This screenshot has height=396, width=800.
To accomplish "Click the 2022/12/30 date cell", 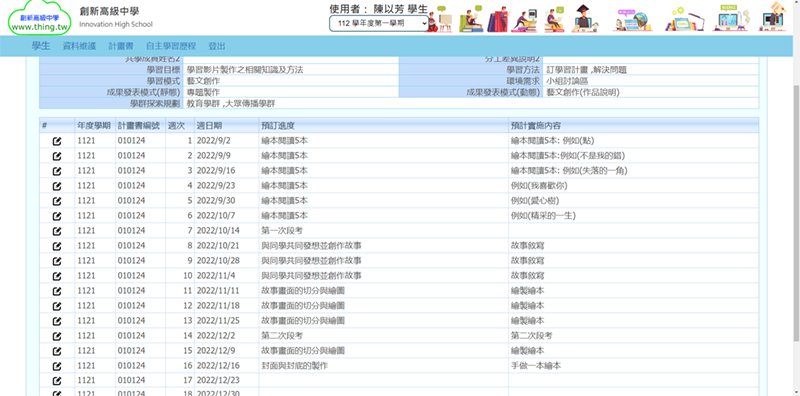I will (227, 393).
